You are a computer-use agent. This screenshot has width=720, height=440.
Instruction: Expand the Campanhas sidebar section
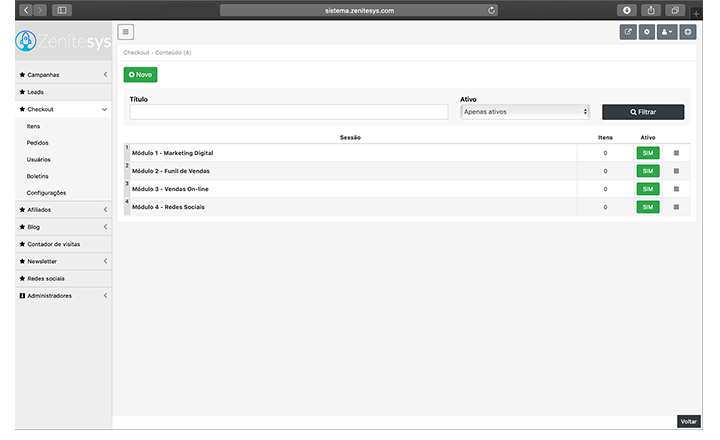point(62,75)
